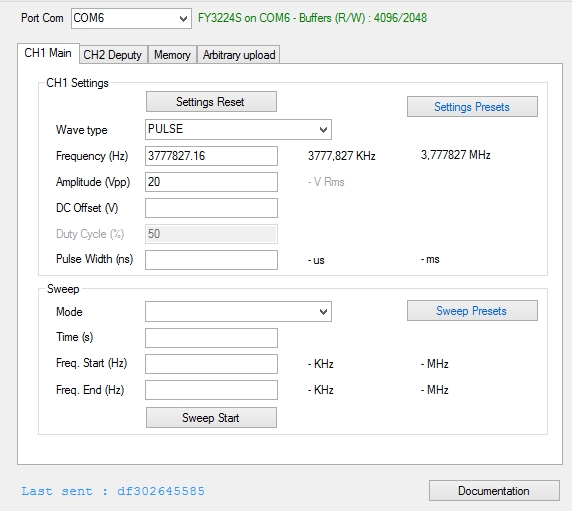
Task: Click the Amplitude (Vpp) field
Action: coord(211,182)
